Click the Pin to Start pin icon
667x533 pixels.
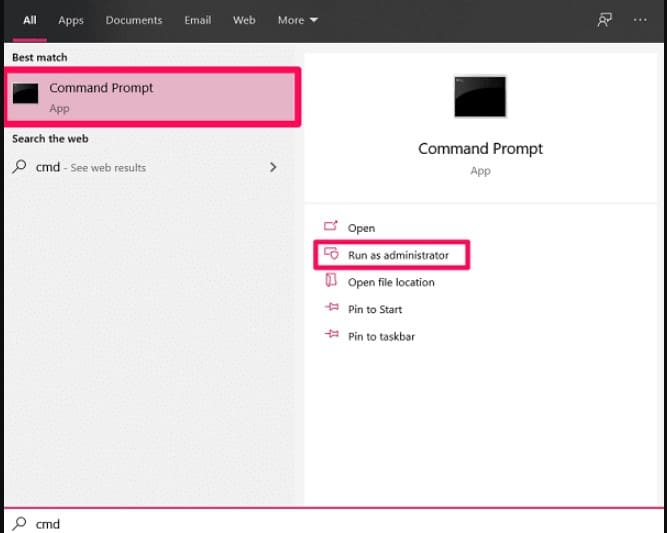[x=331, y=307]
